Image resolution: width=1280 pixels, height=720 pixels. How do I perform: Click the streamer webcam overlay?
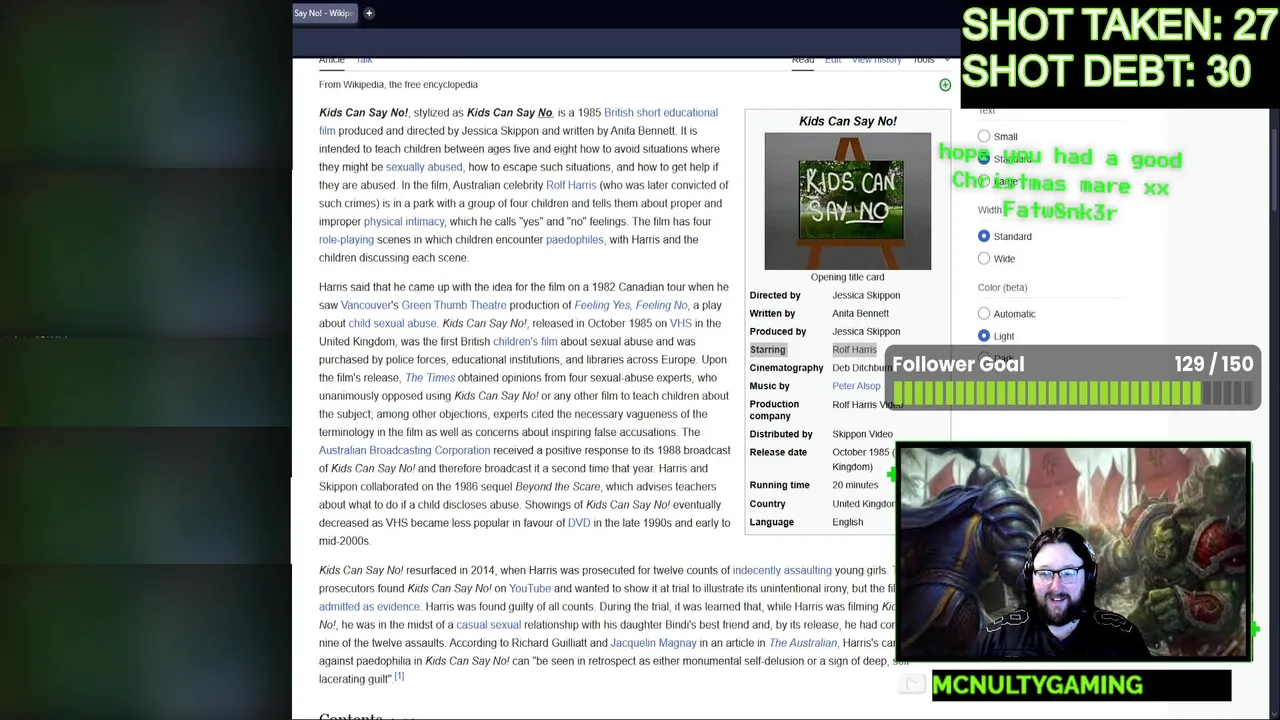pyautogui.click(x=1074, y=553)
